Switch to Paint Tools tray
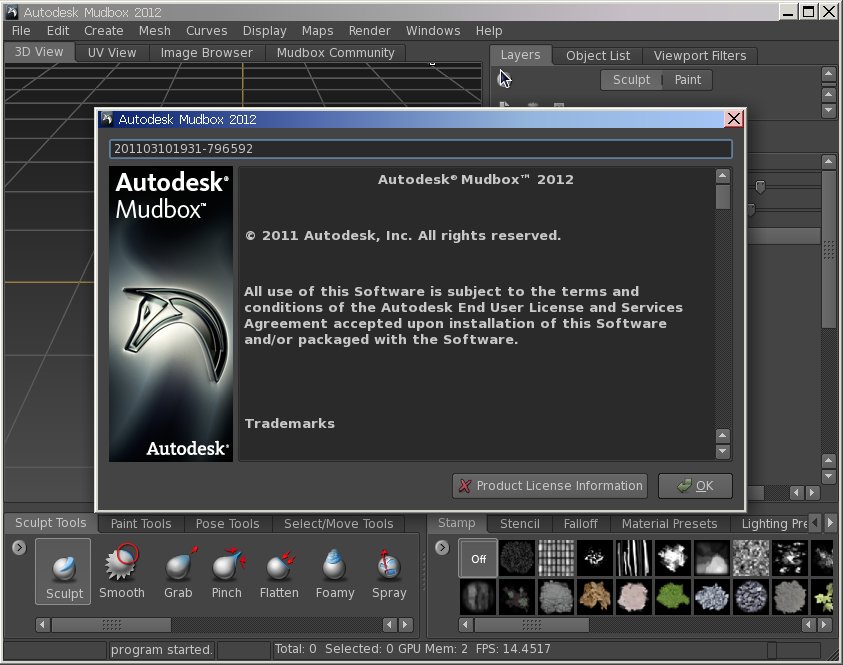Screen dimensions: 843x665 [x=141, y=524]
